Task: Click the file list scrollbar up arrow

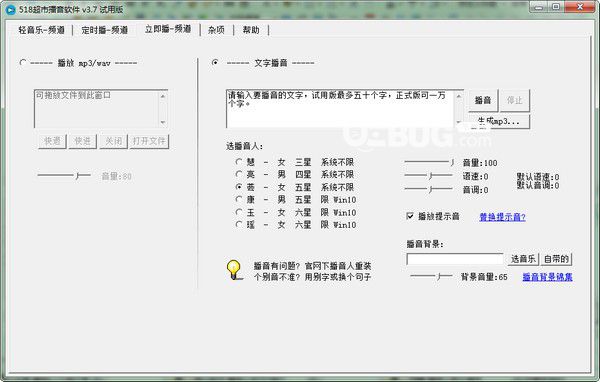Action: click(x=163, y=96)
